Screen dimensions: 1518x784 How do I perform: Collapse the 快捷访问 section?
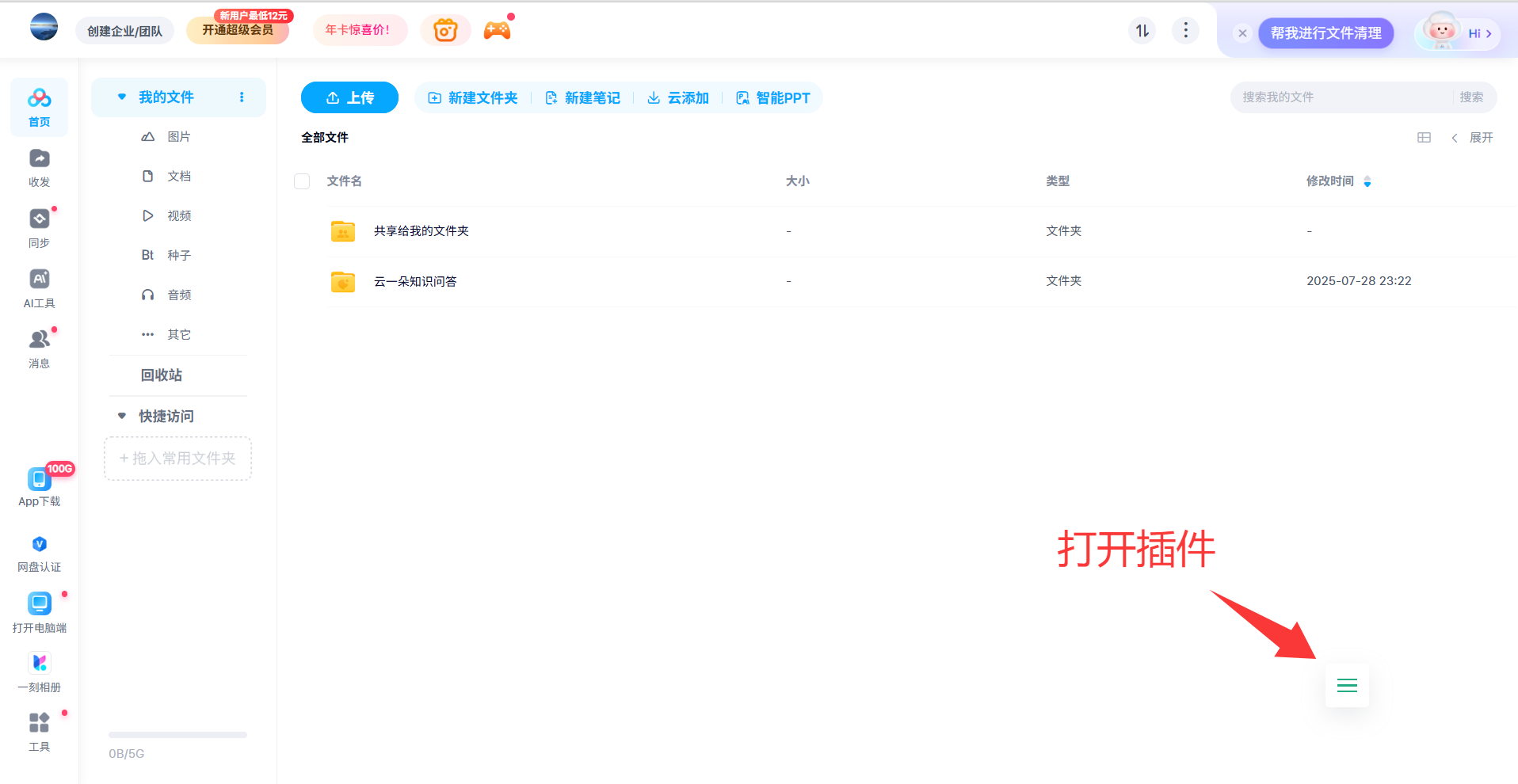[122, 416]
